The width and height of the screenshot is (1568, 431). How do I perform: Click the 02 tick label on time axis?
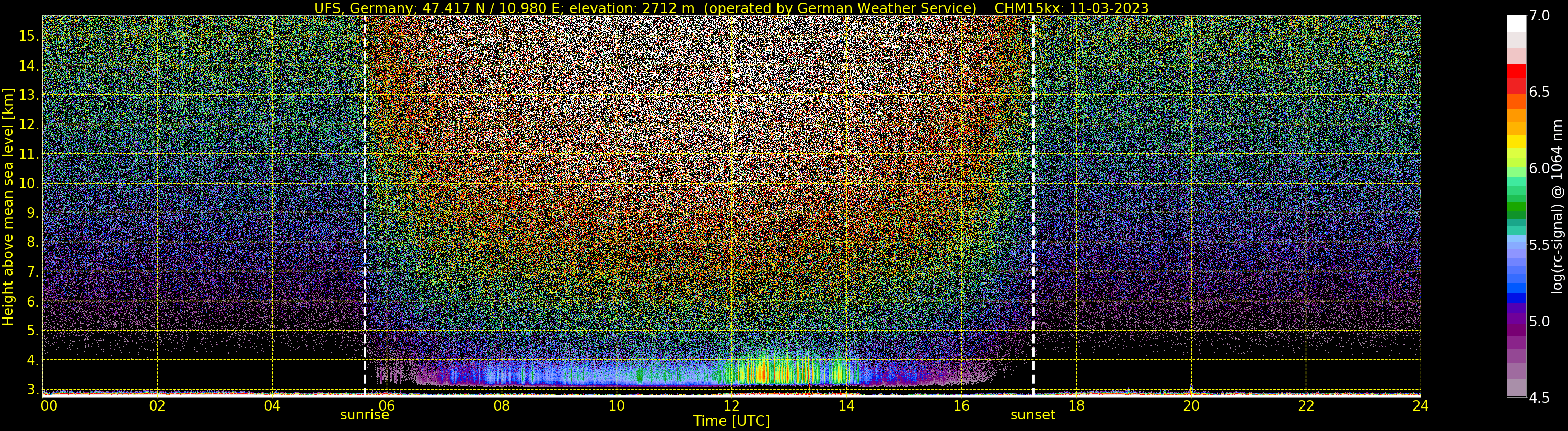coord(157,405)
